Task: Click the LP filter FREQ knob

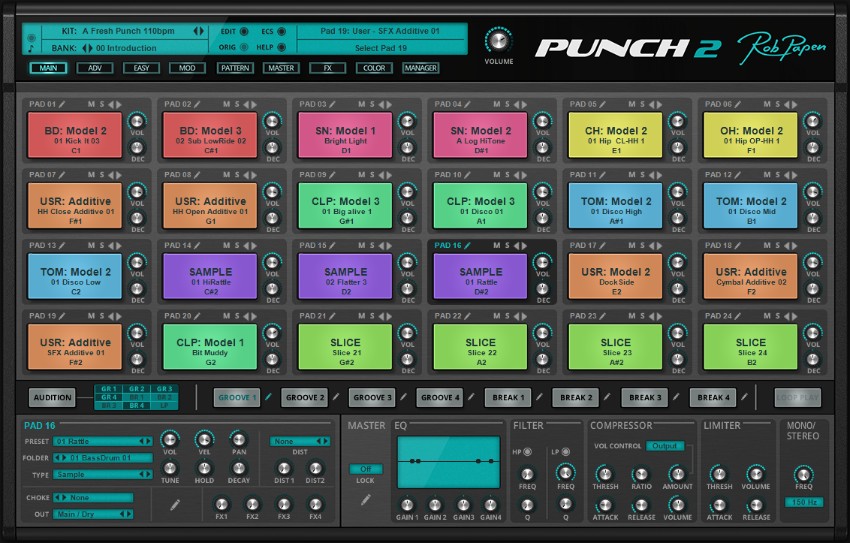Action: pyautogui.click(x=565, y=473)
